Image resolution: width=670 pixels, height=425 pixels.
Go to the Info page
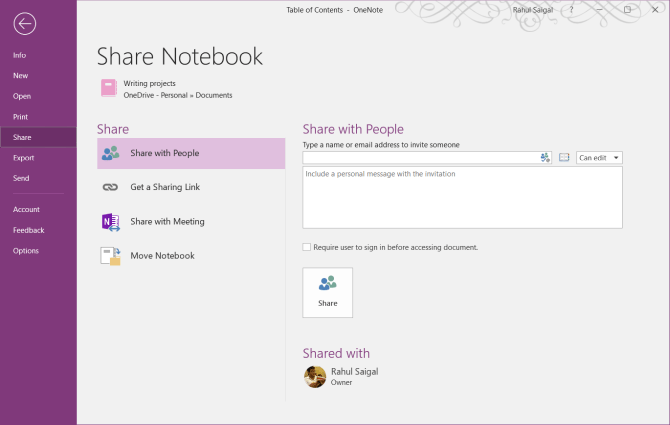(x=20, y=55)
